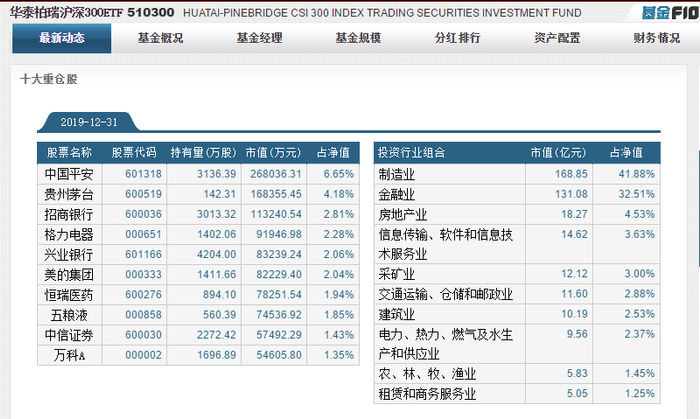The height and width of the screenshot is (419, 700).
Task: Switch to the 基金概况 tab
Action: [x=161, y=38]
